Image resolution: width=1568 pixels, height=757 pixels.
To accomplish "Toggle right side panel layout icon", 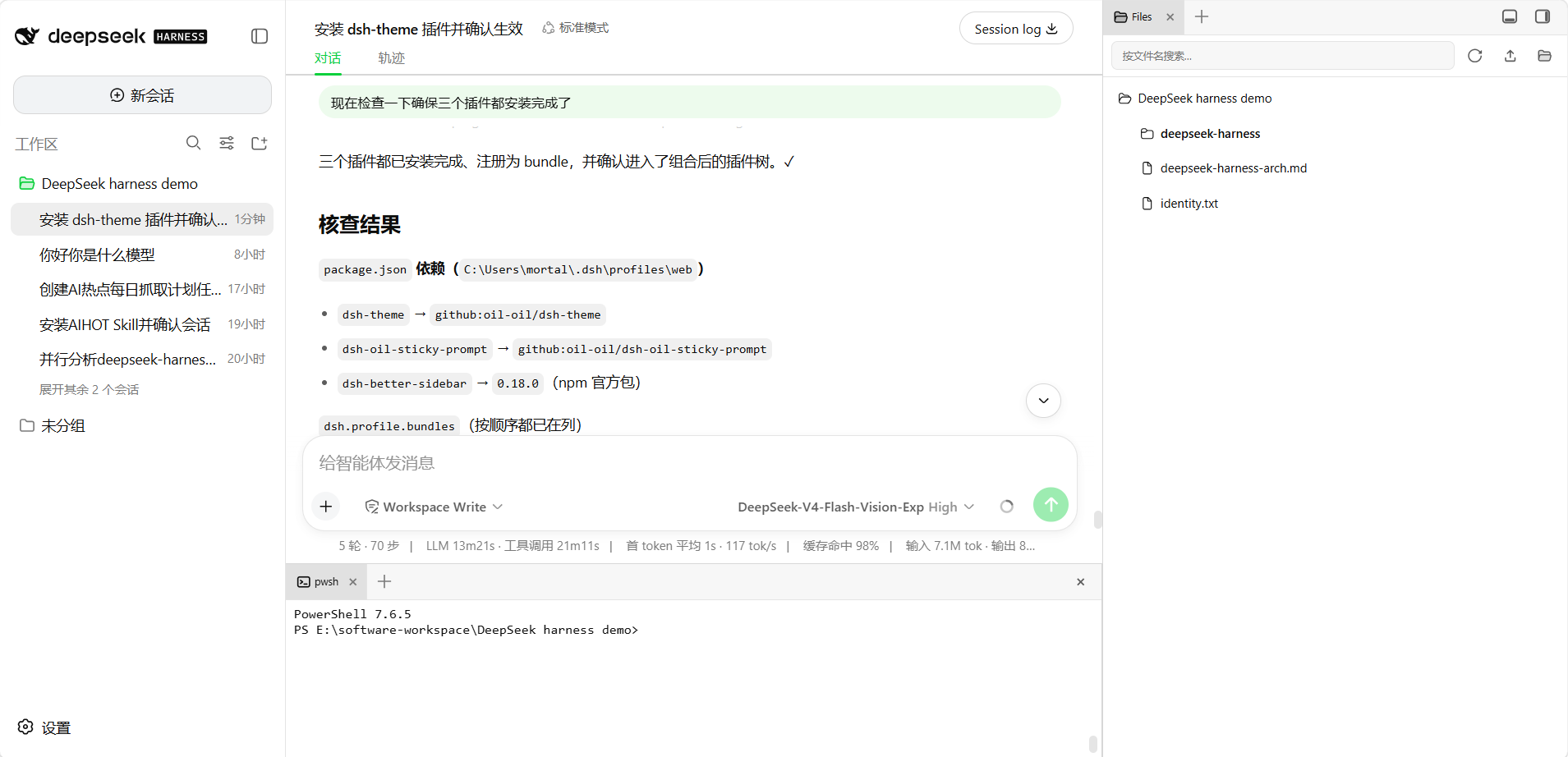I will click(1543, 16).
